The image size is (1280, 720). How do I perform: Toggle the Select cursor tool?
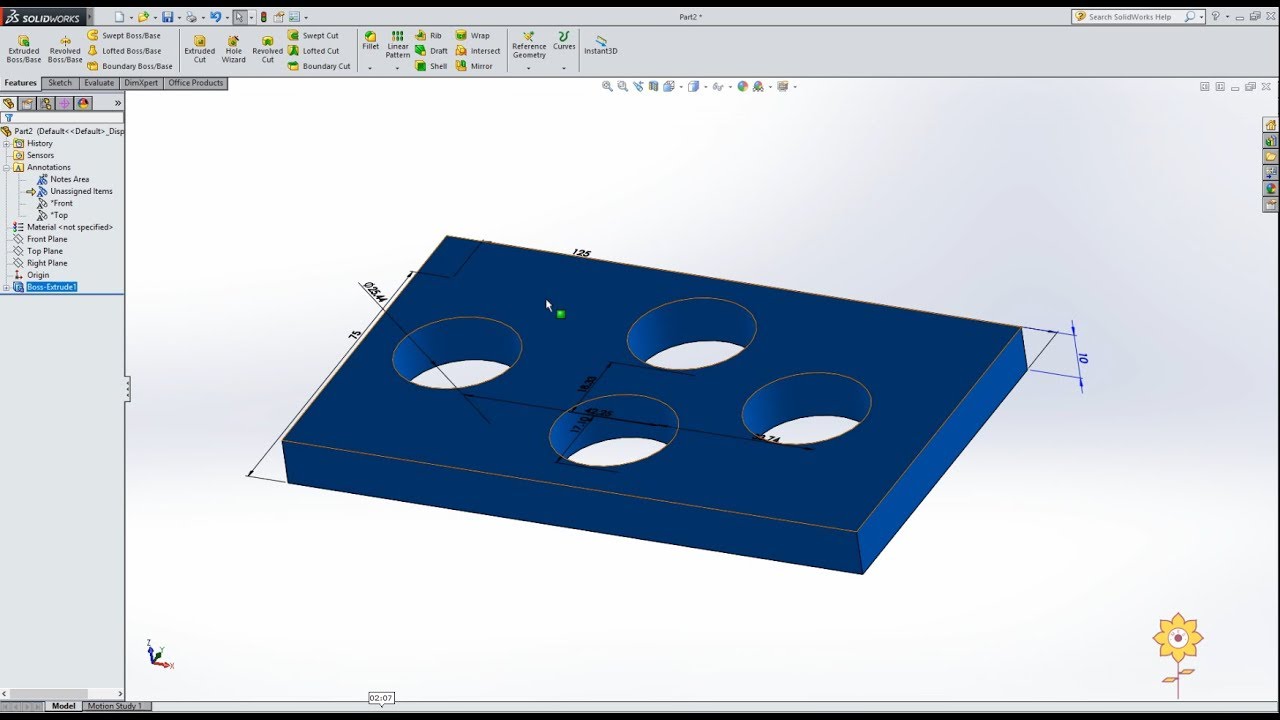239,17
